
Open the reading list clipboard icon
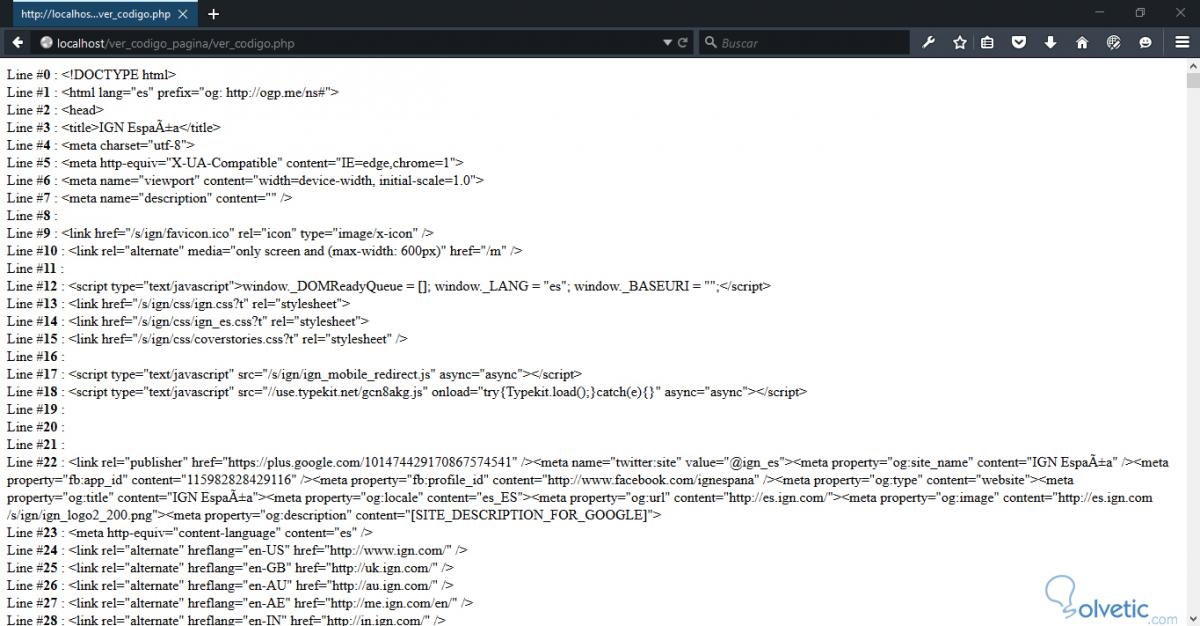(x=988, y=43)
